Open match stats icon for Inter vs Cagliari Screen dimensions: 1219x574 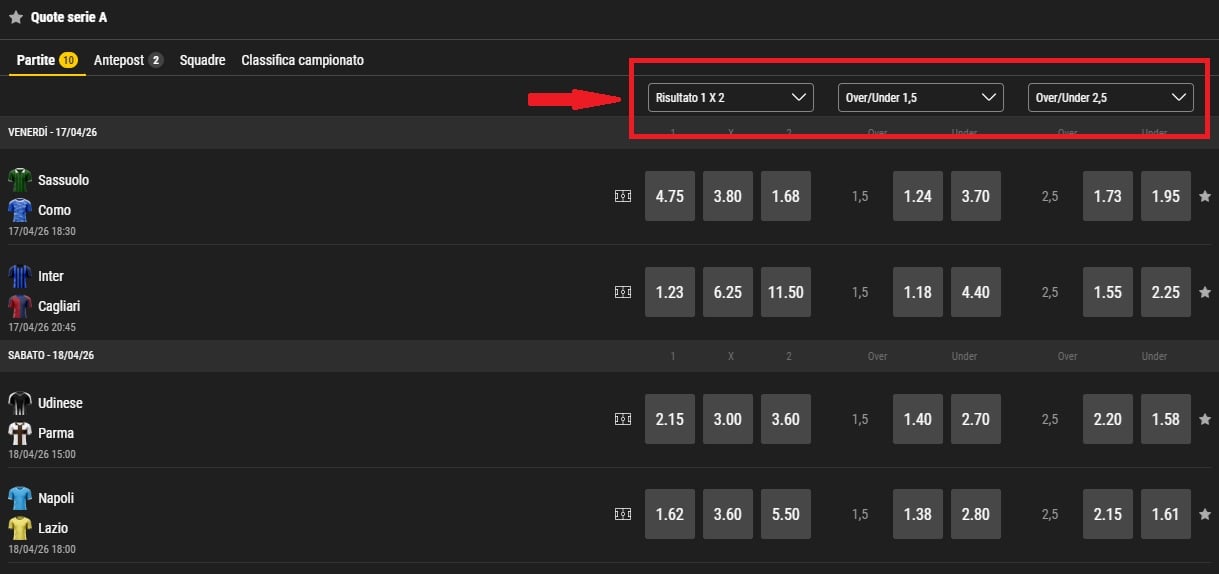[623, 292]
